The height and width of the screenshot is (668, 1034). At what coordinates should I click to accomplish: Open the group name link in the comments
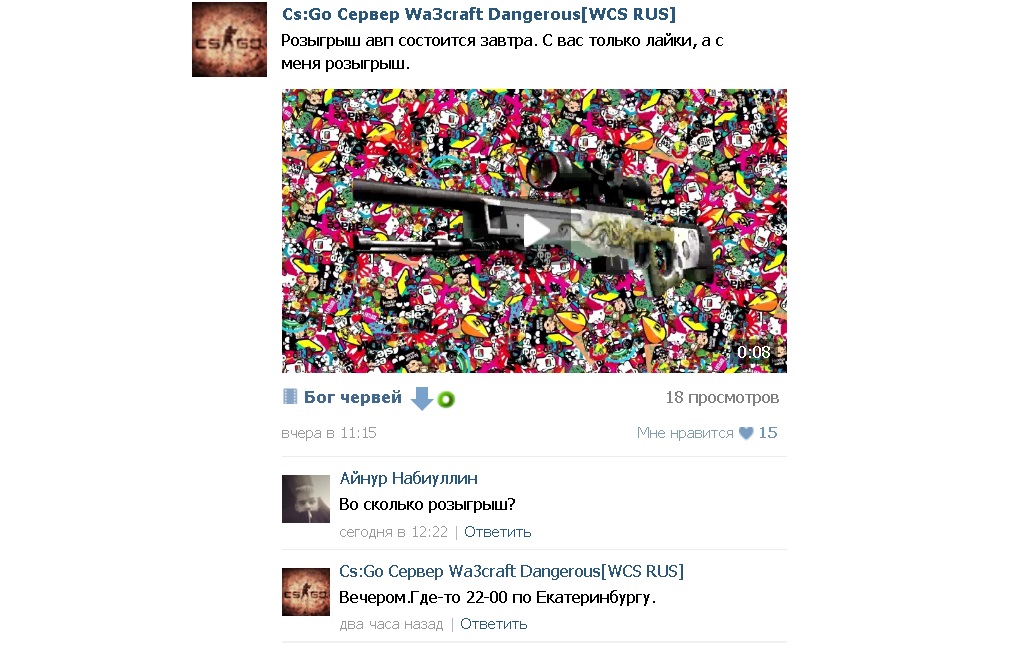(x=511, y=571)
